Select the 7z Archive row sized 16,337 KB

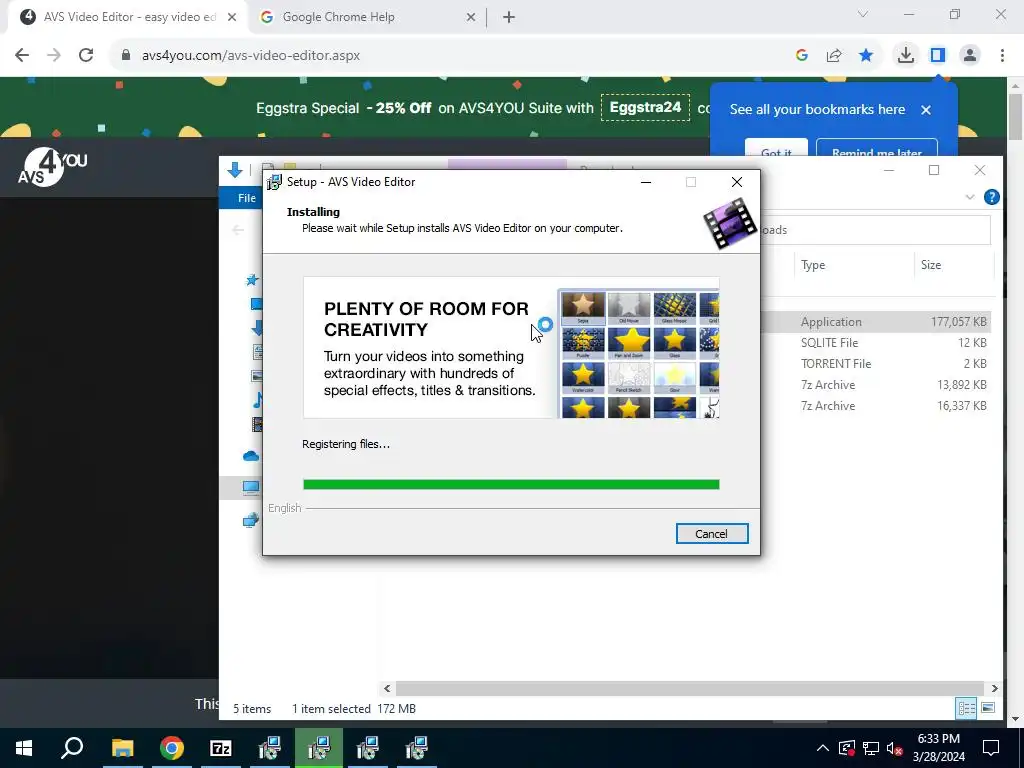[x=875, y=406]
